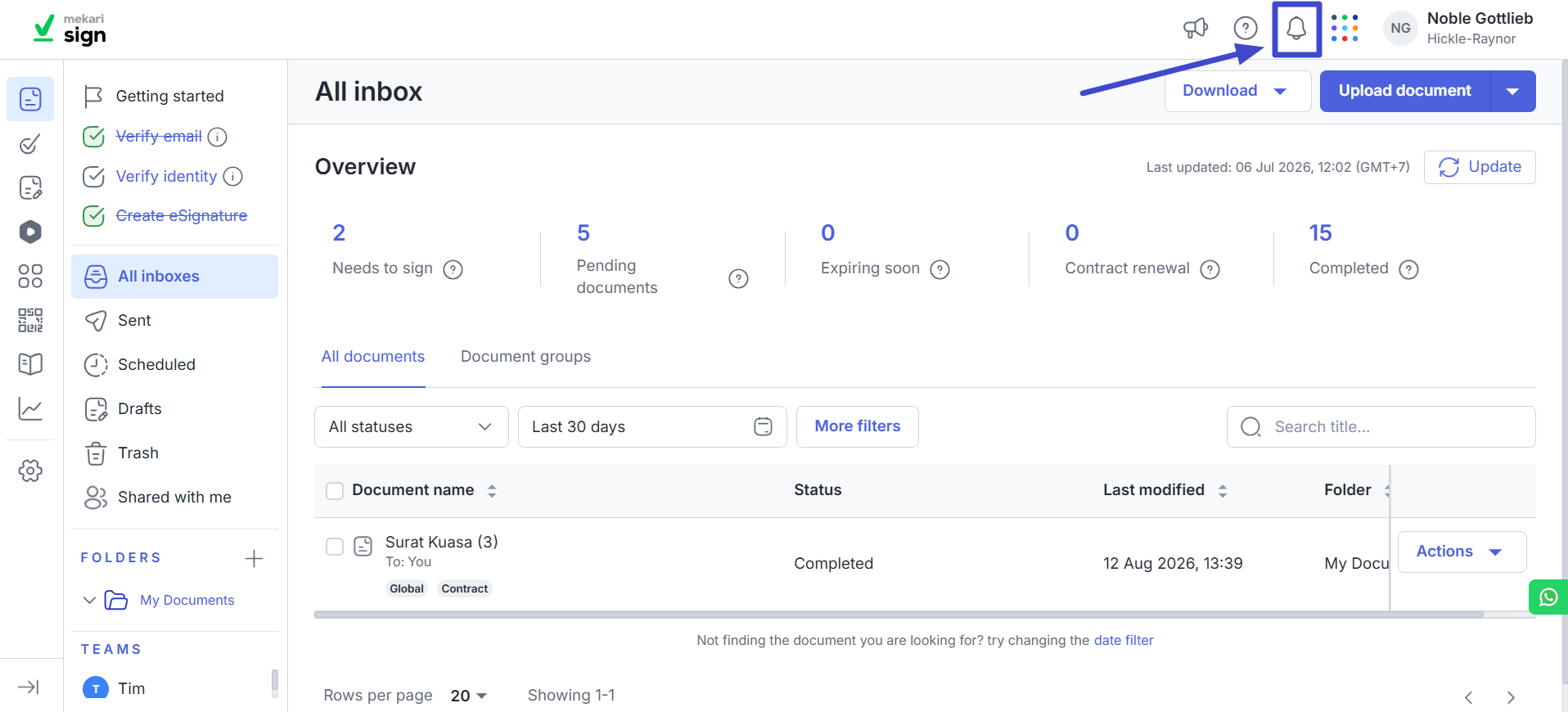Viewport: 1568px width, 712px height.
Task: Go to the previous page arrow
Action: click(x=1468, y=697)
